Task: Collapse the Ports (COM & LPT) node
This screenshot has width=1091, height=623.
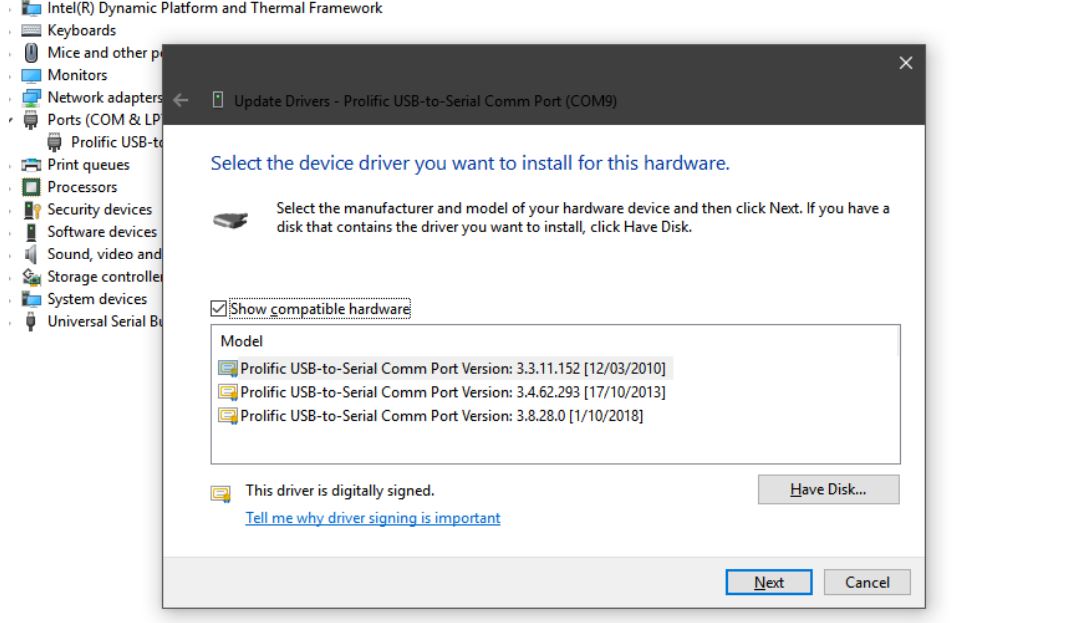Action: click(x=11, y=120)
